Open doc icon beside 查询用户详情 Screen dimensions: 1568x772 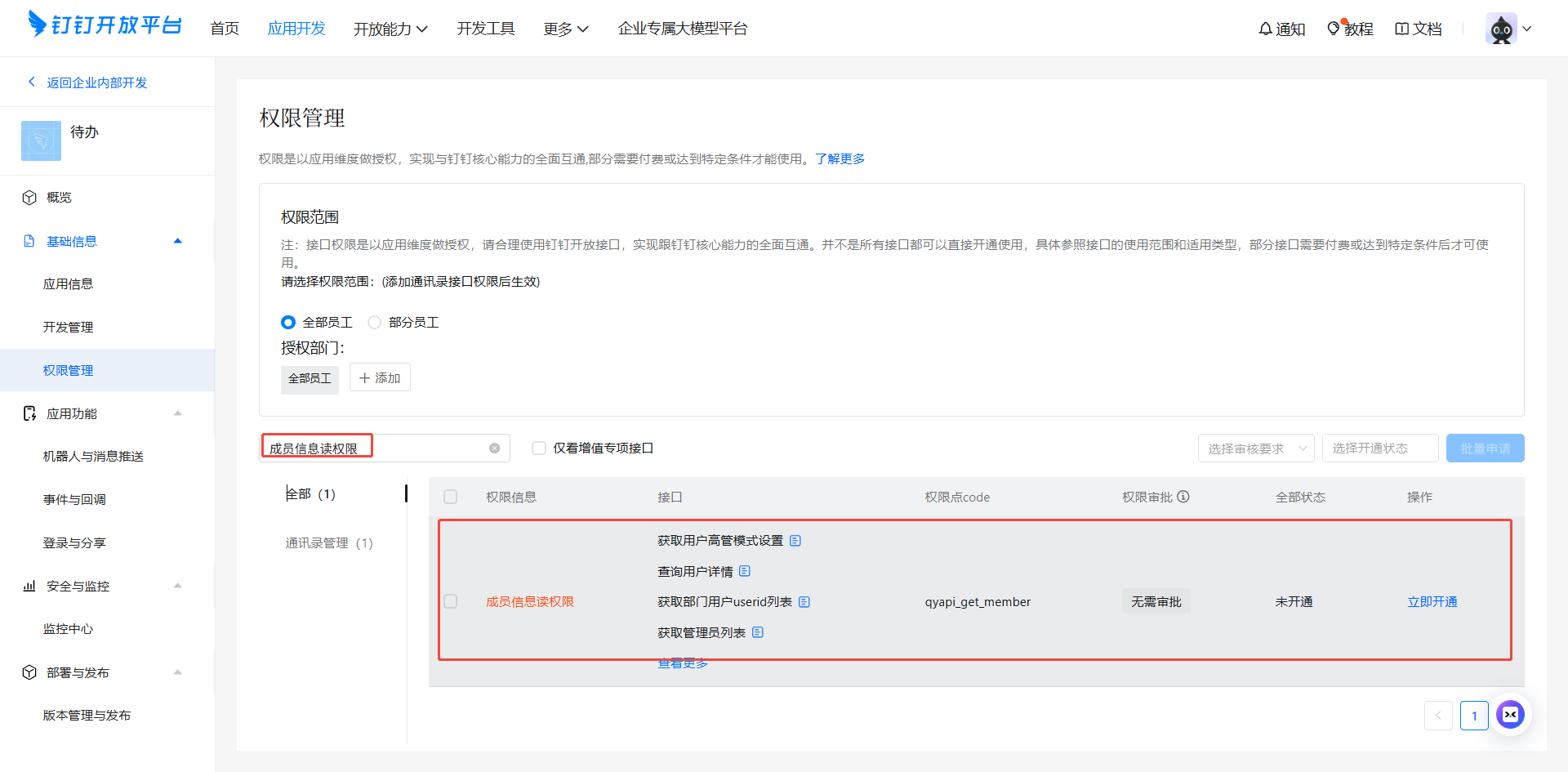click(745, 571)
